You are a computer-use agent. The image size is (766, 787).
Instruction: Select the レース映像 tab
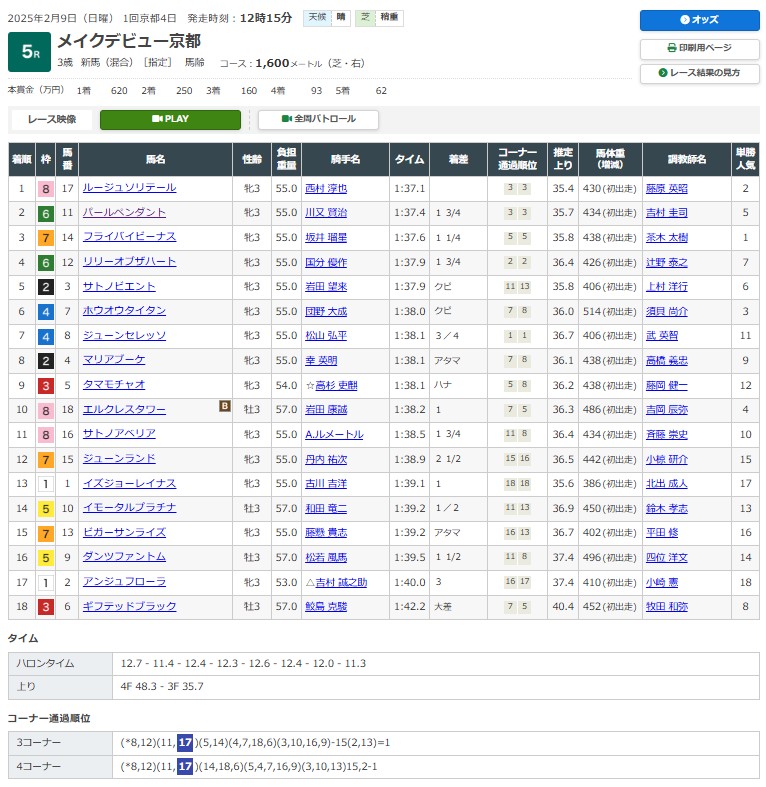52,119
